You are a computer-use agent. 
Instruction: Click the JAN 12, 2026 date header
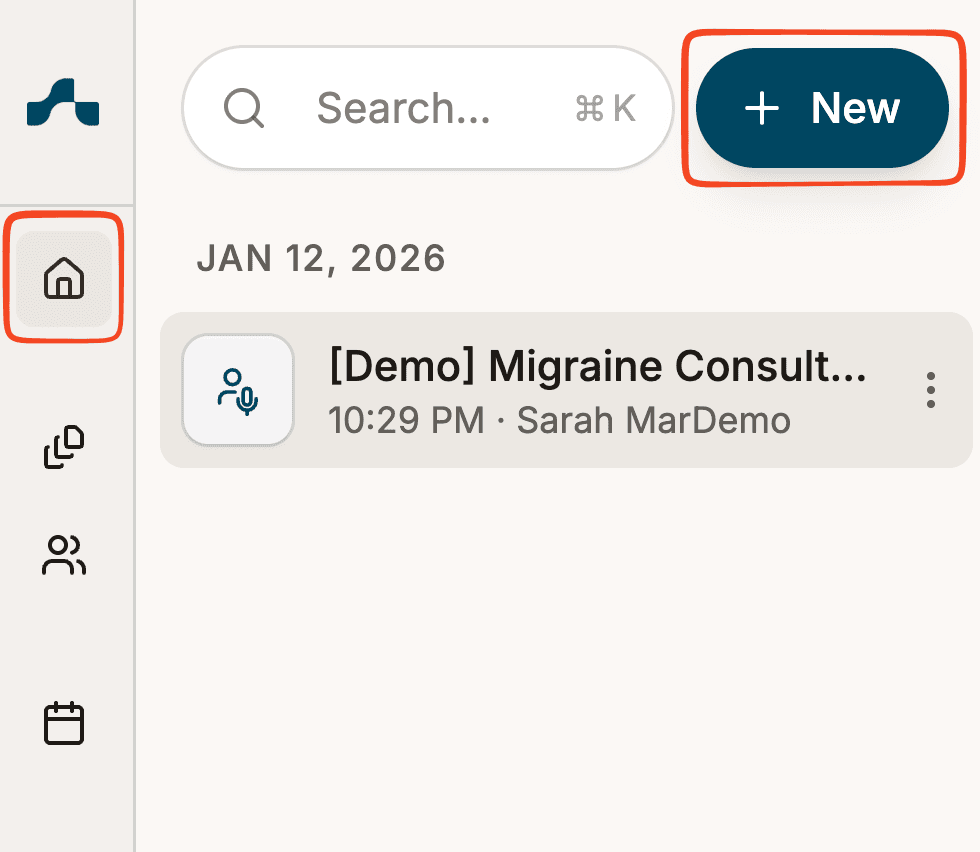coord(321,259)
